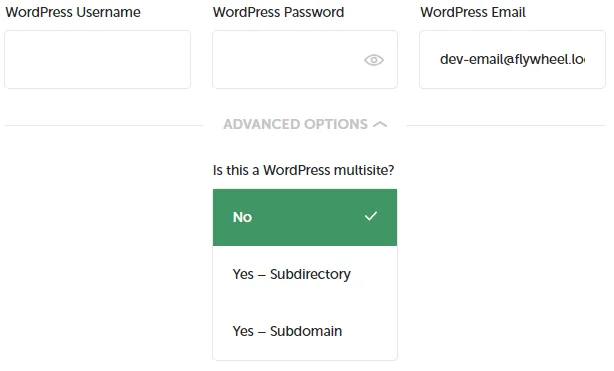This screenshot has width=614, height=371.
Task: Click the checkmark on the No option
Action: point(370,216)
